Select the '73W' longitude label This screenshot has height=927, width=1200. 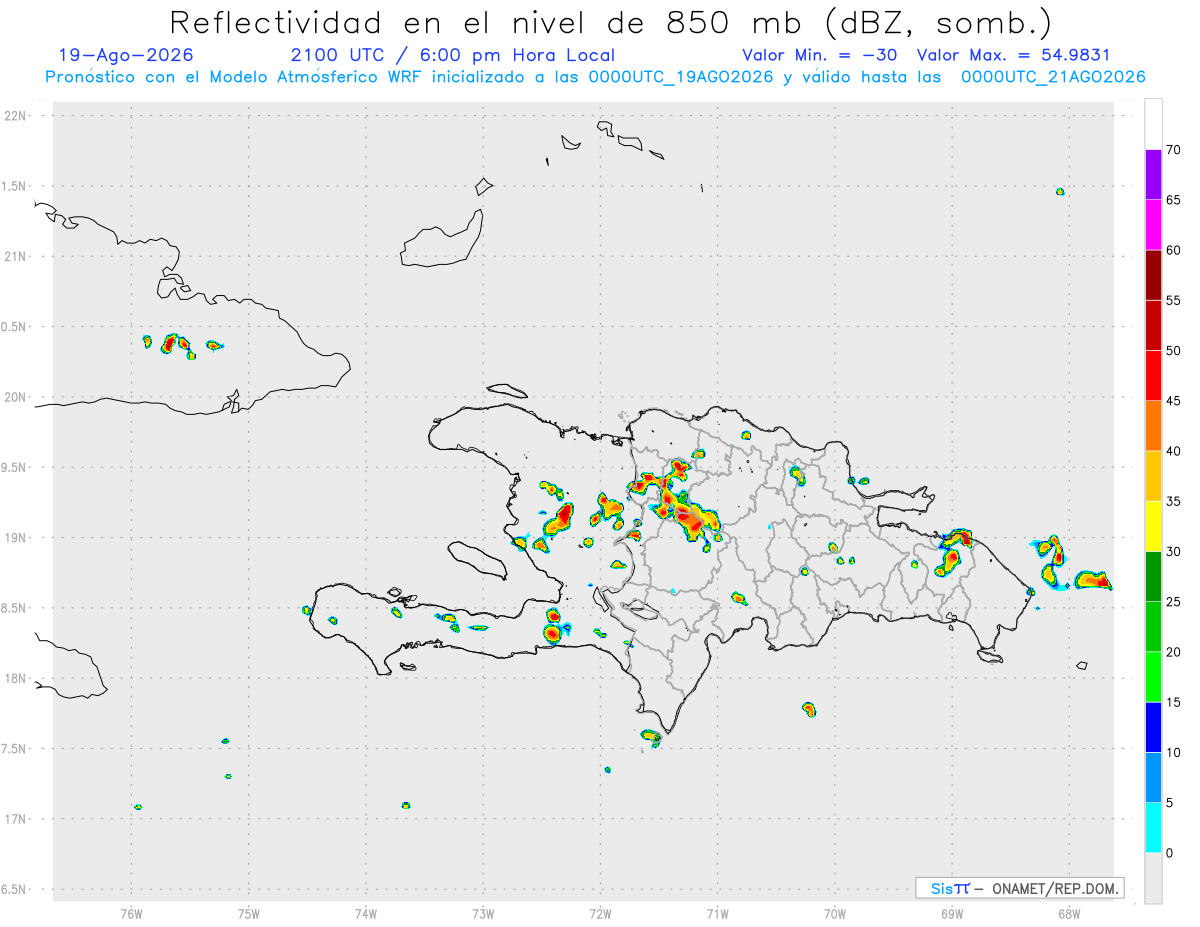[x=483, y=914]
